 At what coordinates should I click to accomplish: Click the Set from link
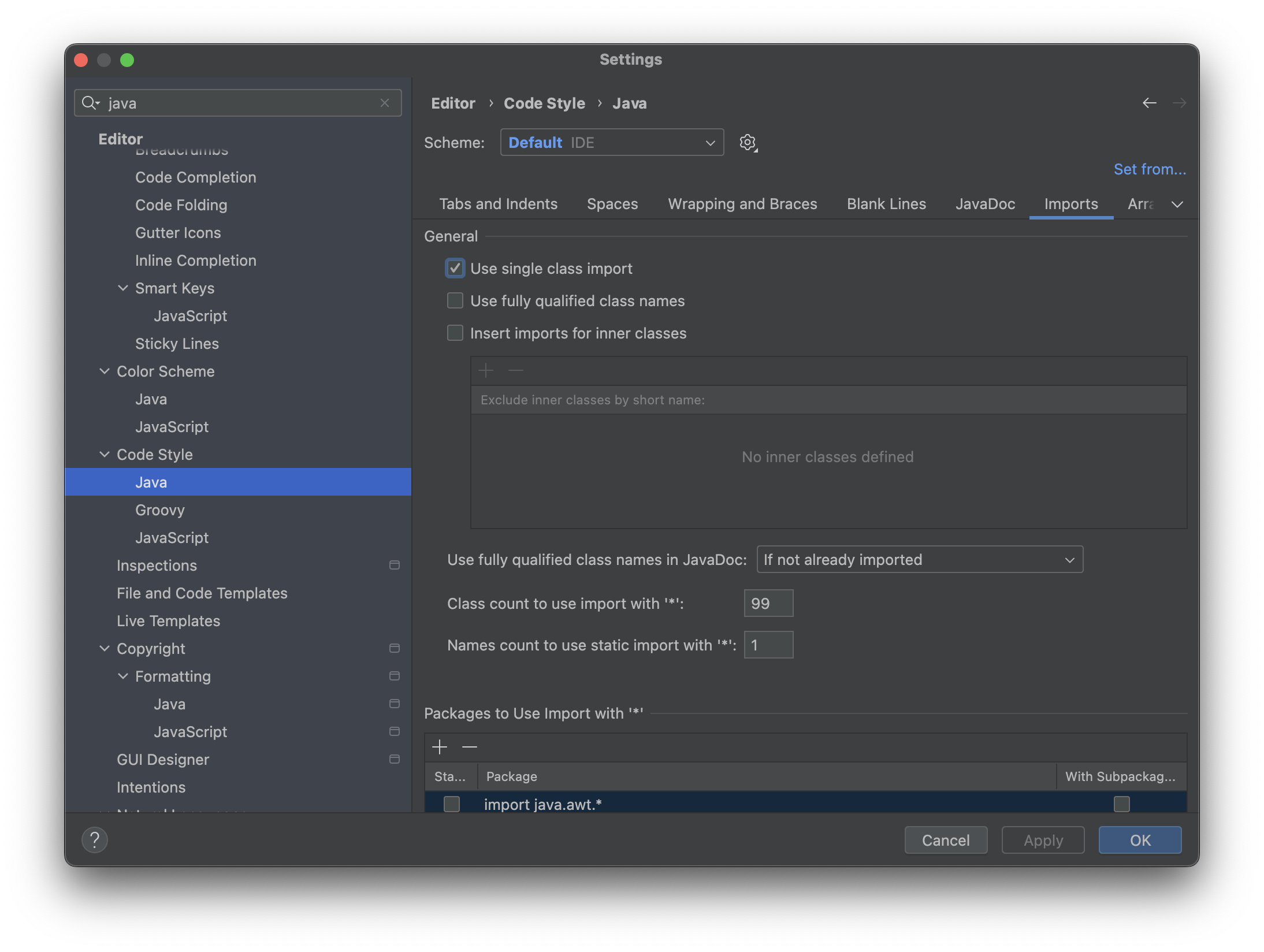[x=1149, y=169]
